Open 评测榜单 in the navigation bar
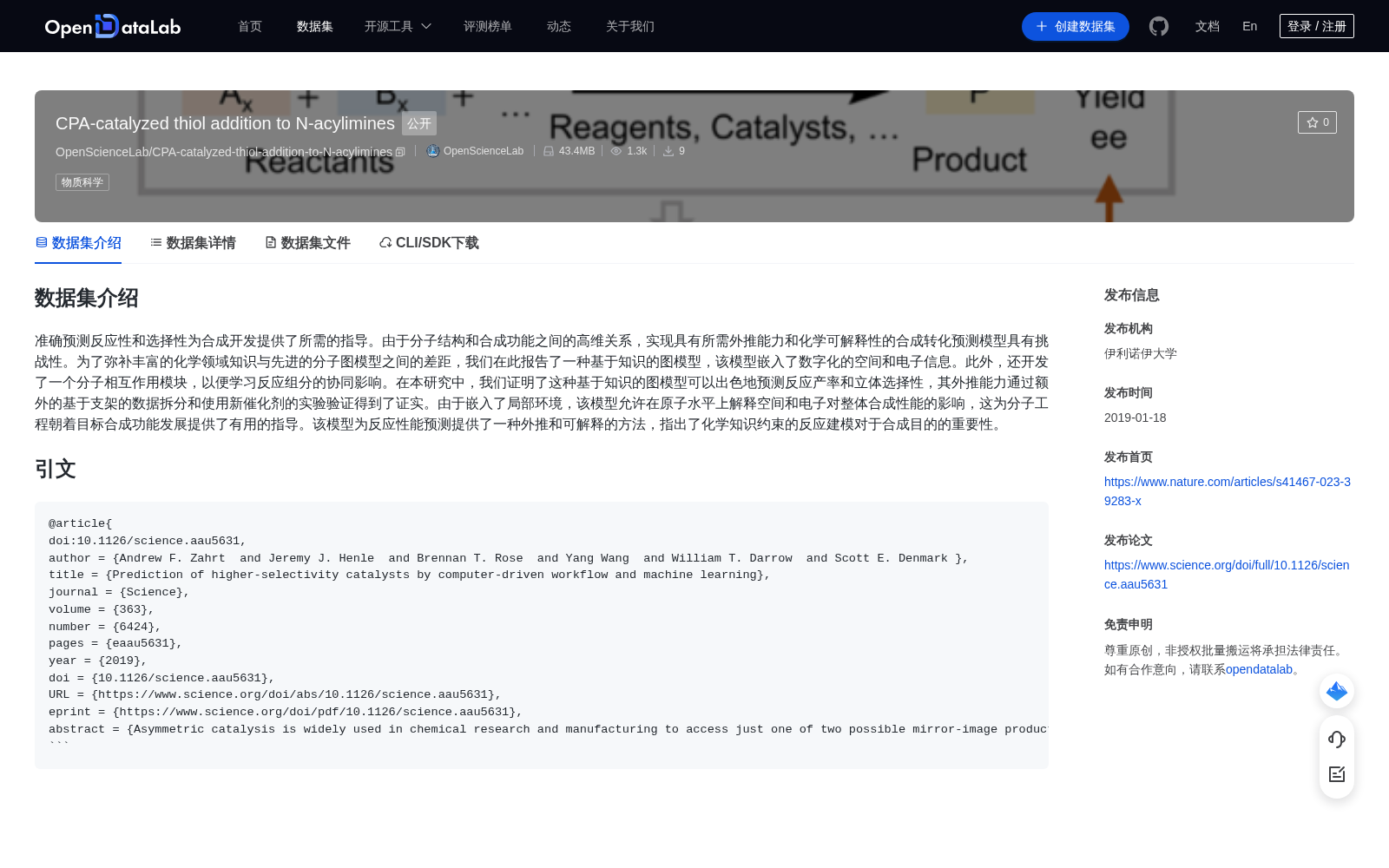 [488, 26]
